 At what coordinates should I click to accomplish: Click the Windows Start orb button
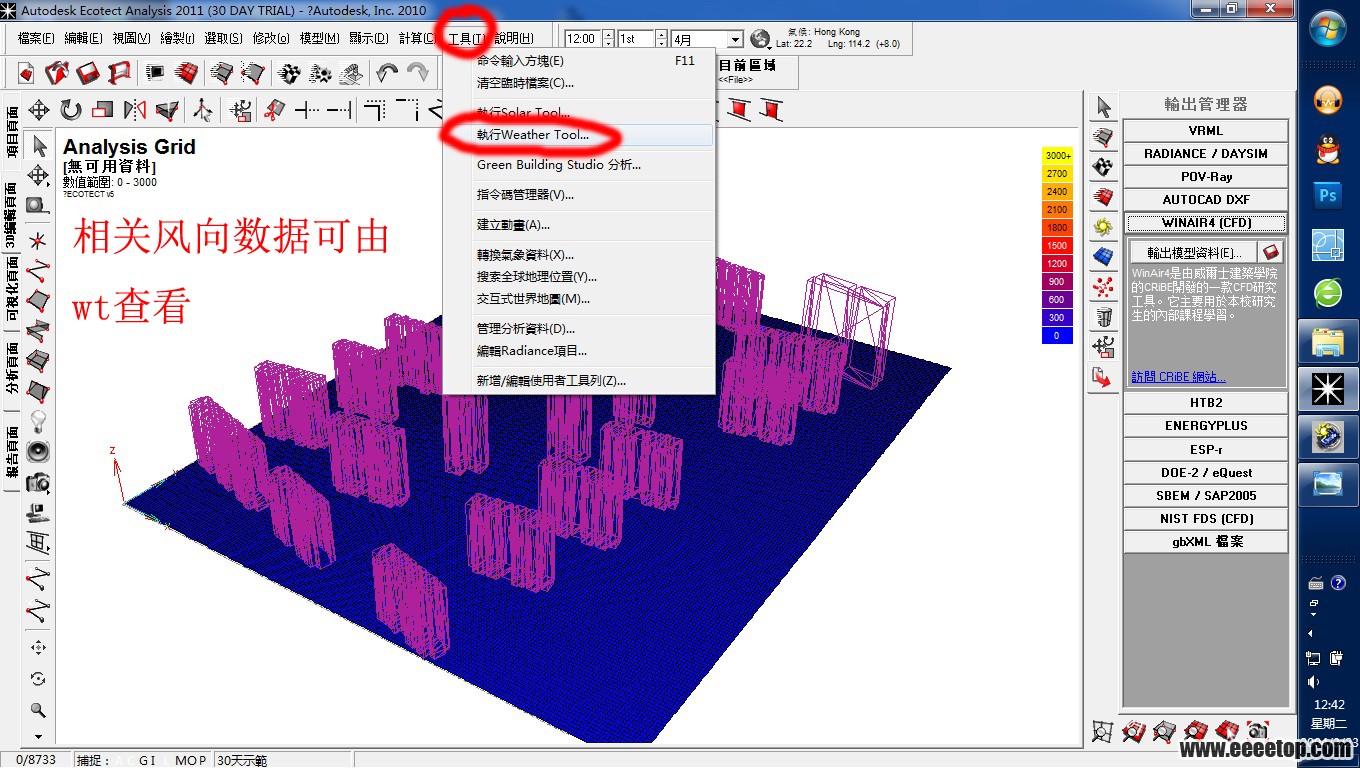[x=1328, y=31]
